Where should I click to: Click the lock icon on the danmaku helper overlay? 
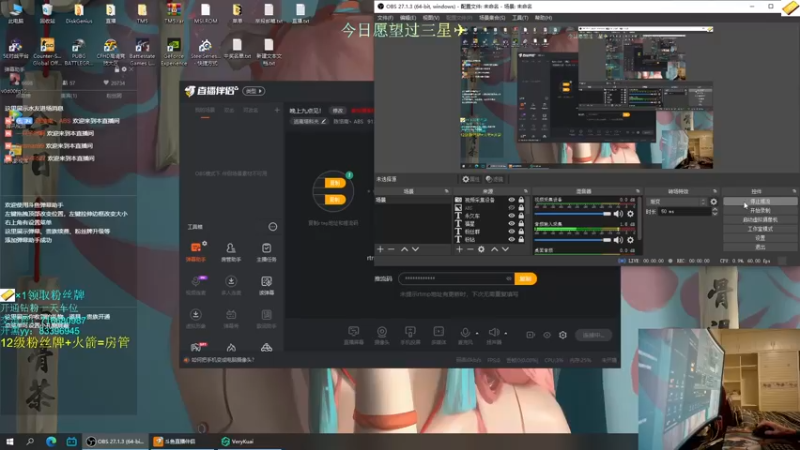117,69
